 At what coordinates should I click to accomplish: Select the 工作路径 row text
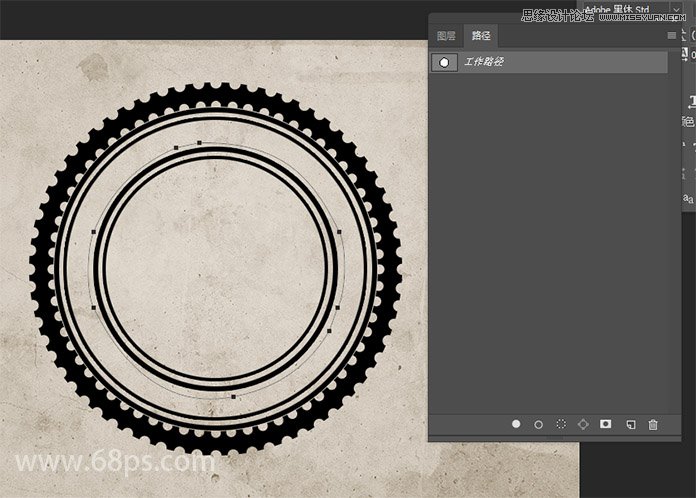(484, 62)
